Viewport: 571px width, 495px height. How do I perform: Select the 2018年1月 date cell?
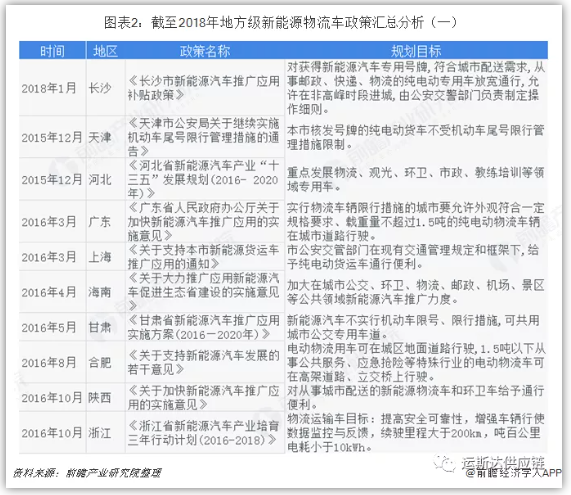pos(49,88)
